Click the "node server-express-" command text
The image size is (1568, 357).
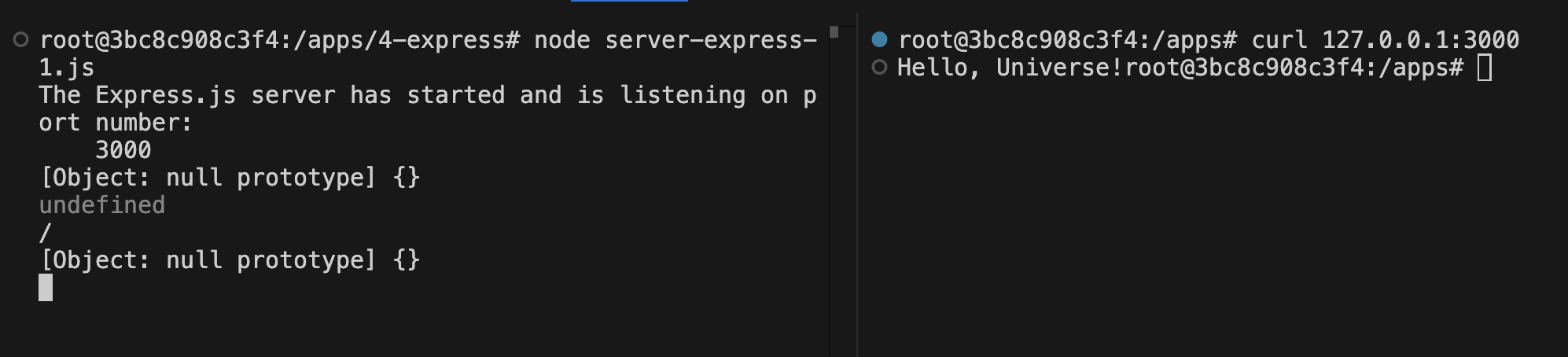675,39
